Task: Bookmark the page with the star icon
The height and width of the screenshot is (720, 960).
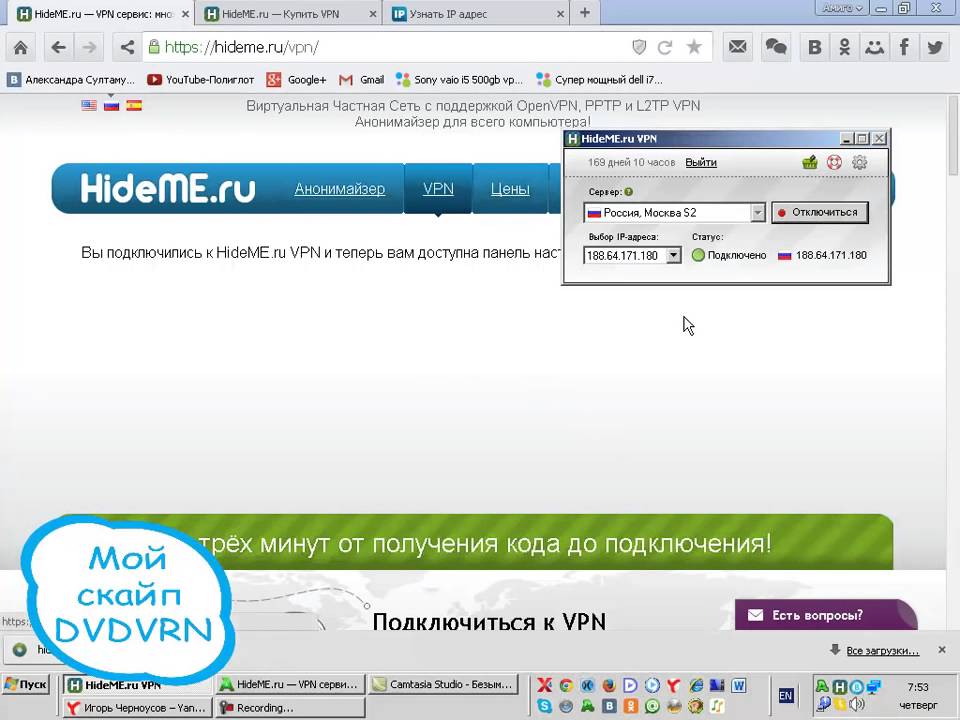Action: pyautogui.click(x=694, y=47)
